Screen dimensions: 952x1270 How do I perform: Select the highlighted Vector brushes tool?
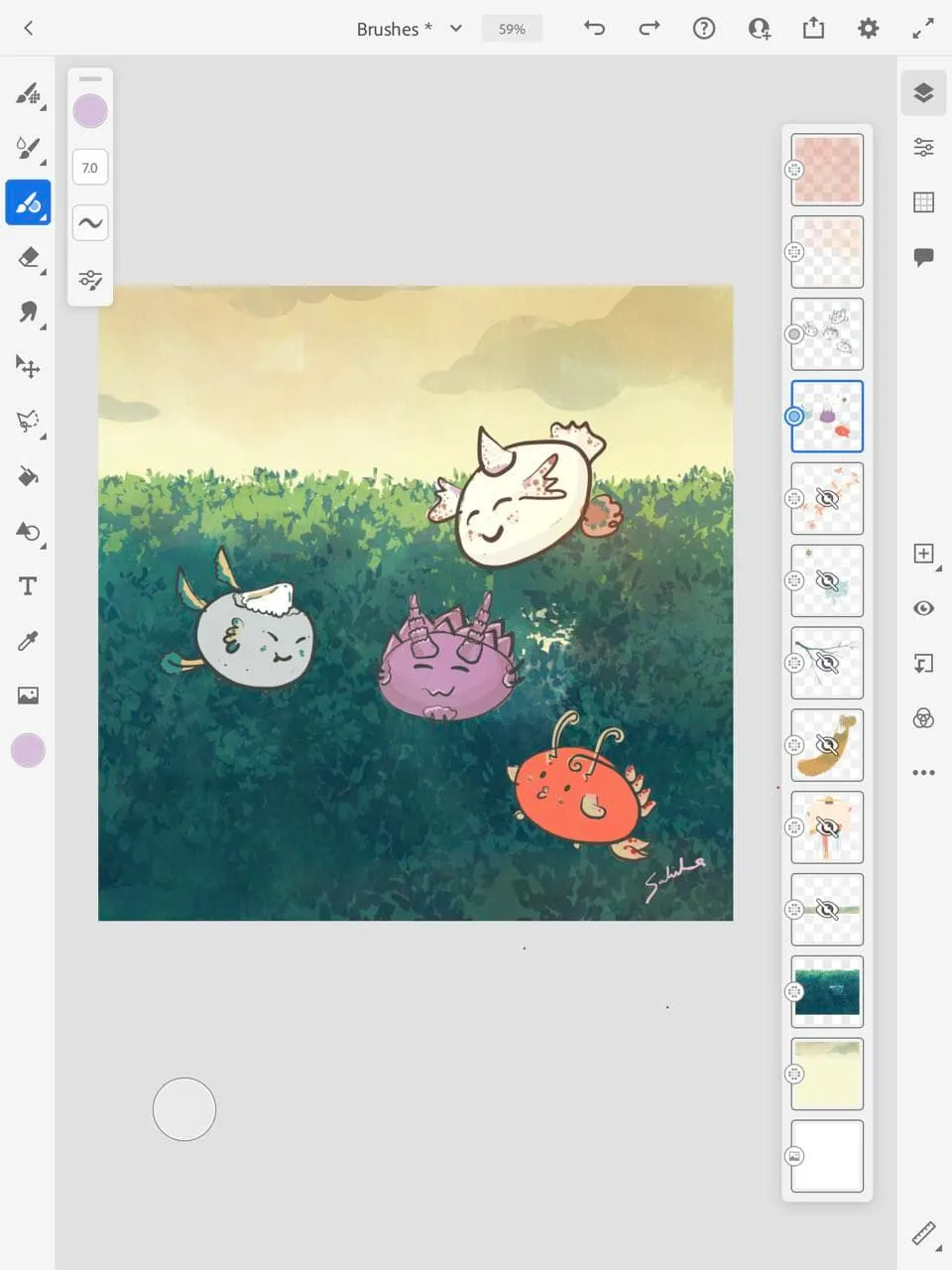[28, 202]
